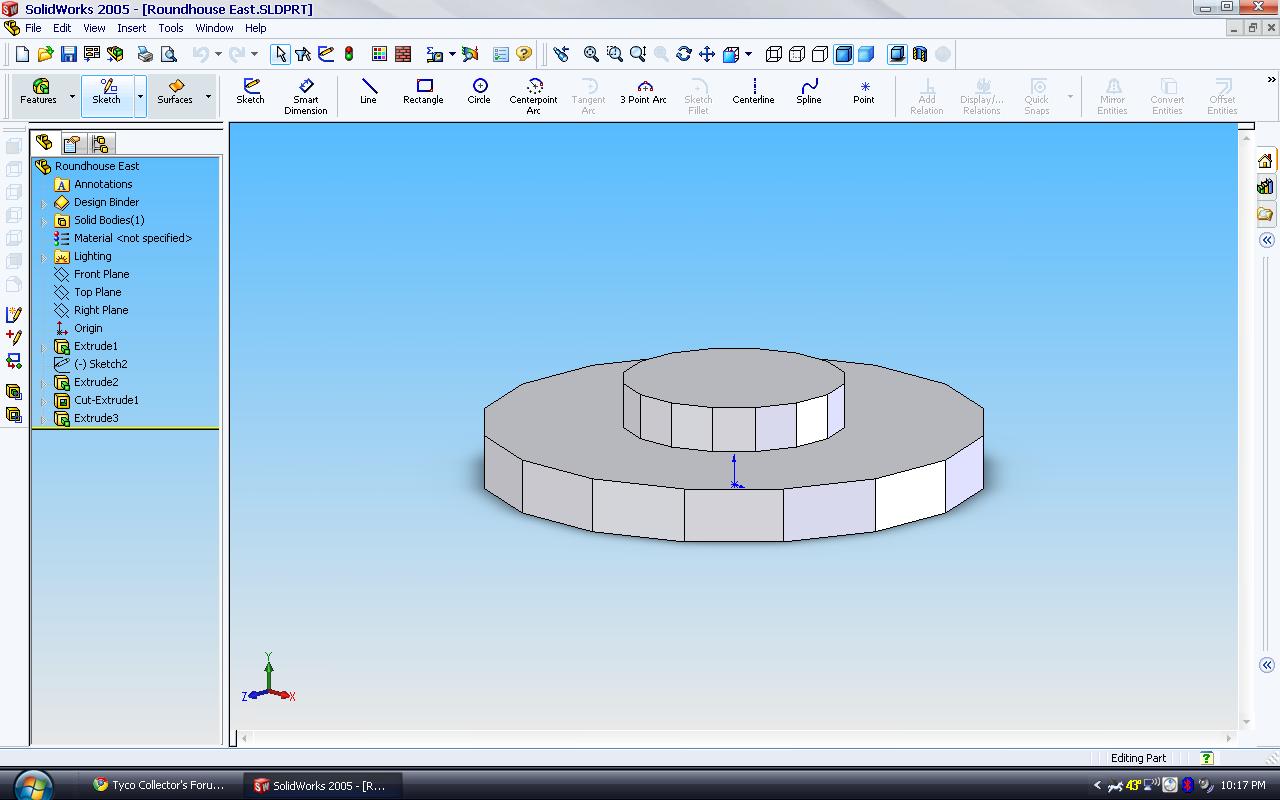This screenshot has height=800, width=1280.
Task: Toggle Shadows in Shaded Mode
Action: tap(897, 54)
